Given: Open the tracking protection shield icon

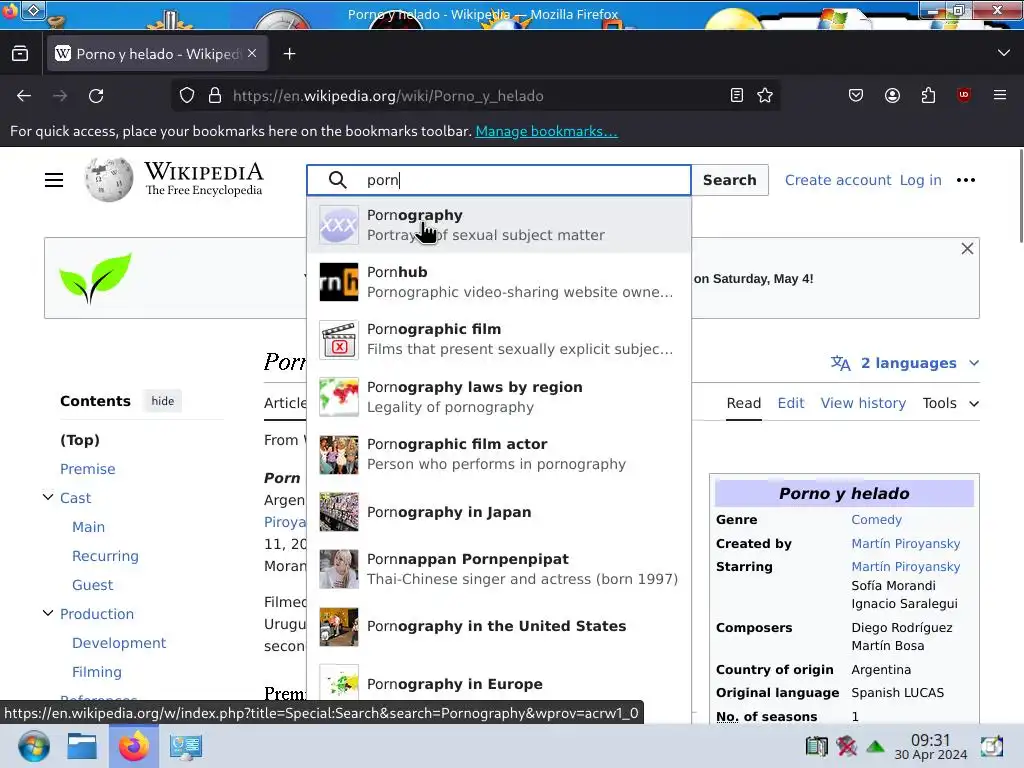Looking at the screenshot, I should coord(187,95).
